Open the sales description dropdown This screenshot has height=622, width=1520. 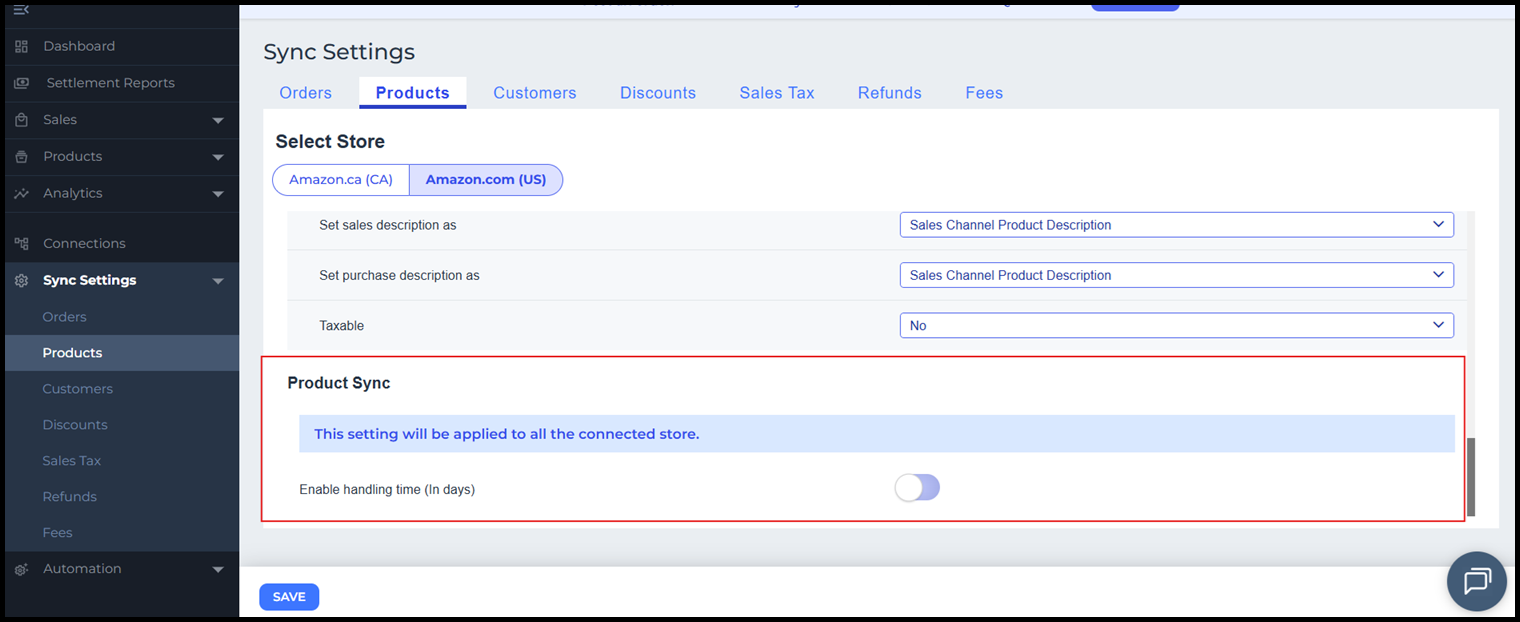[1176, 225]
